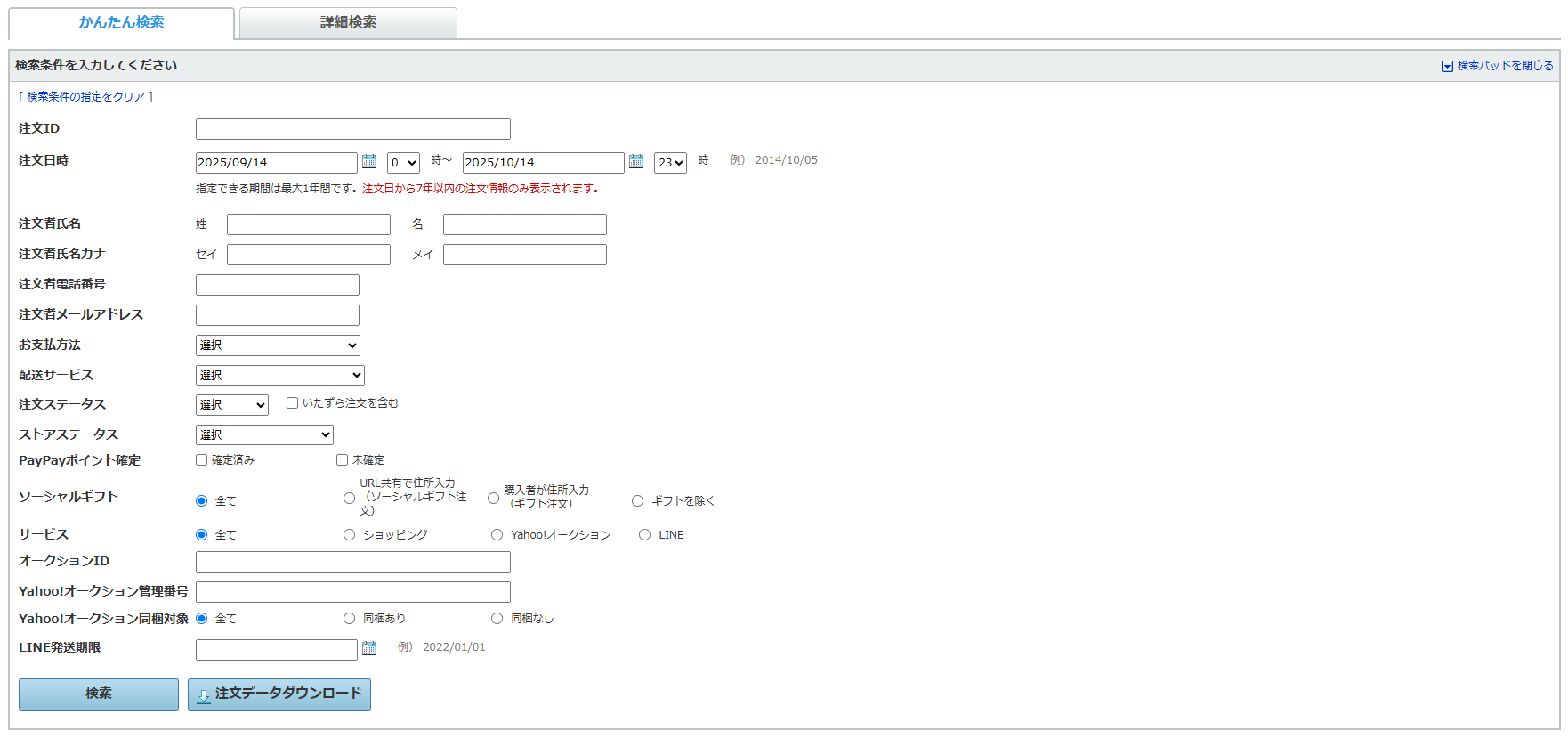The image size is (1568, 739).
Task: Open start hour dropdown showing 0
Action: click(403, 163)
